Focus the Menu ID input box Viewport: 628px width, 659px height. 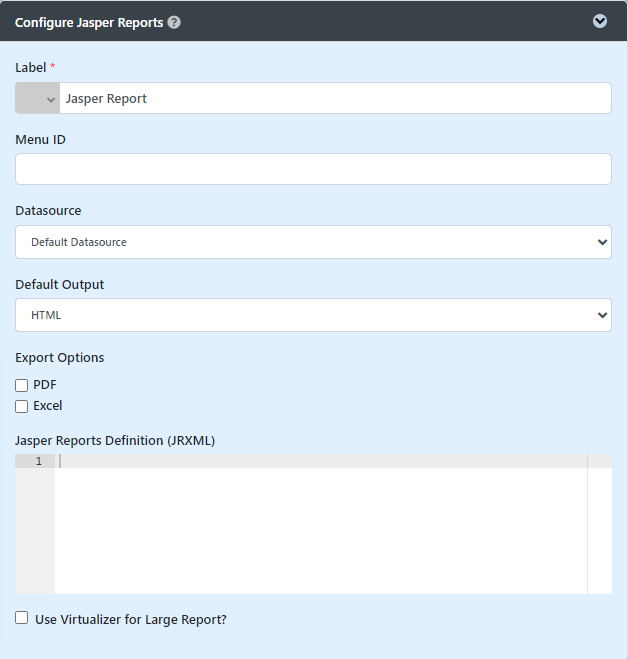[x=313, y=169]
